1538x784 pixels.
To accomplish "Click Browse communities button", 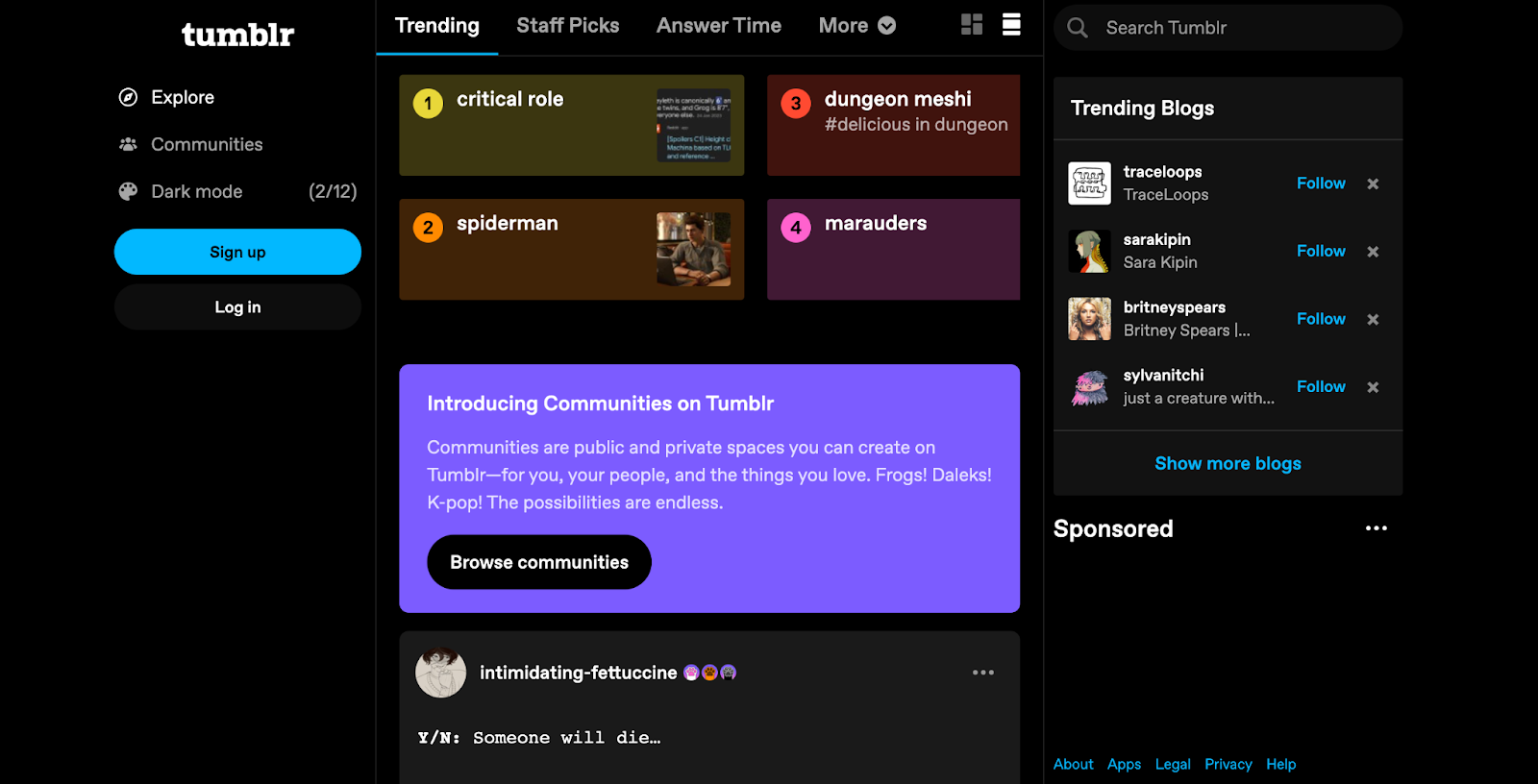I will point(539,562).
